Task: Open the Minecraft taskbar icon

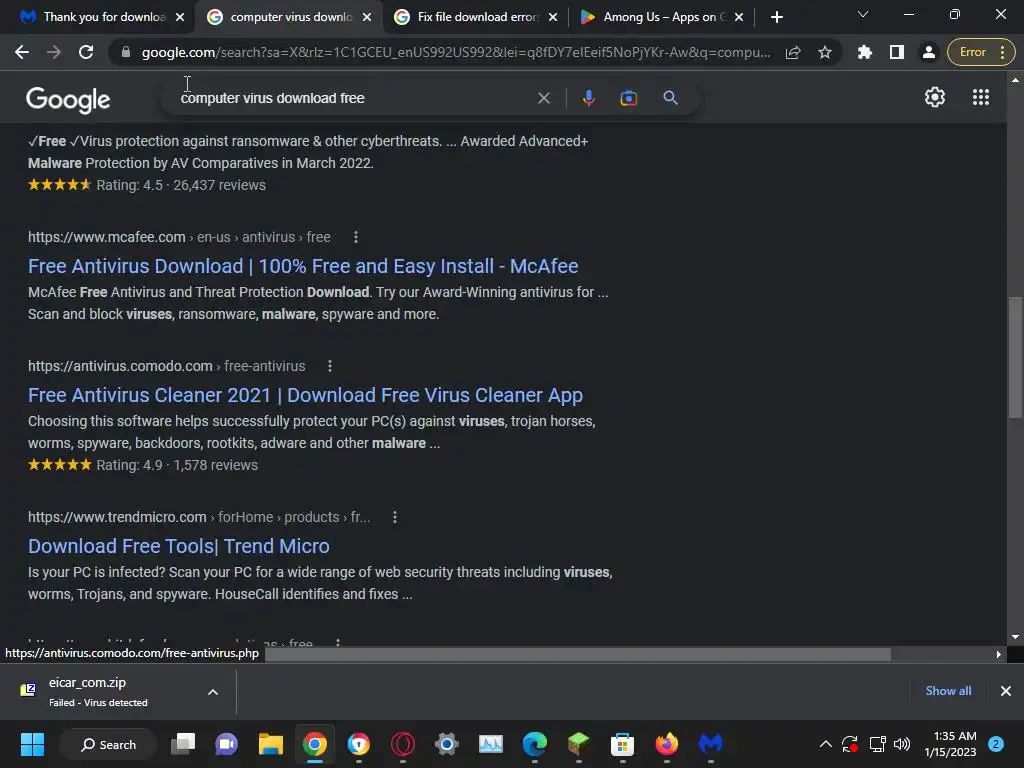Action: (x=579, y=744)
